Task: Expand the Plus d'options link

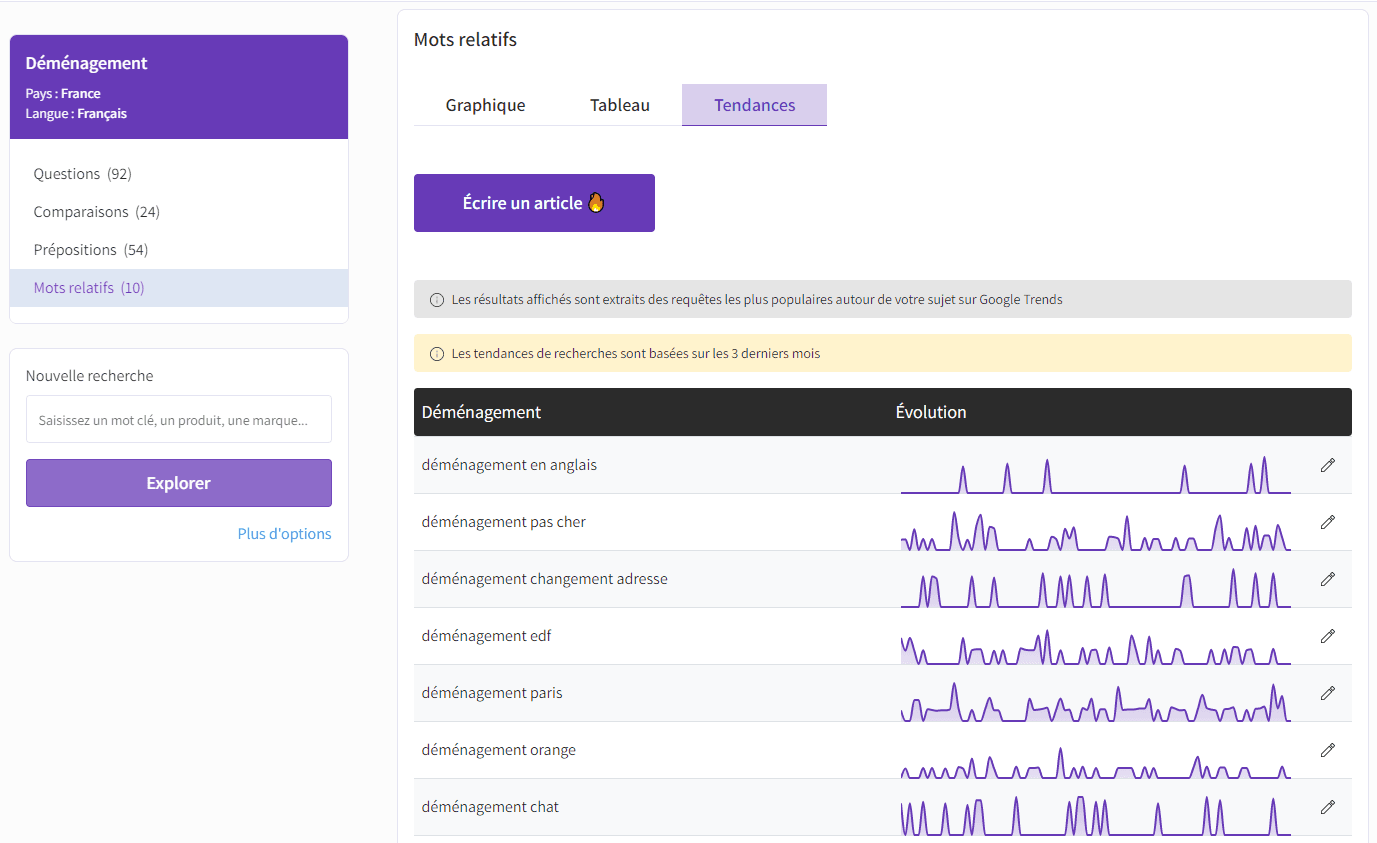Action: point(284,534)
